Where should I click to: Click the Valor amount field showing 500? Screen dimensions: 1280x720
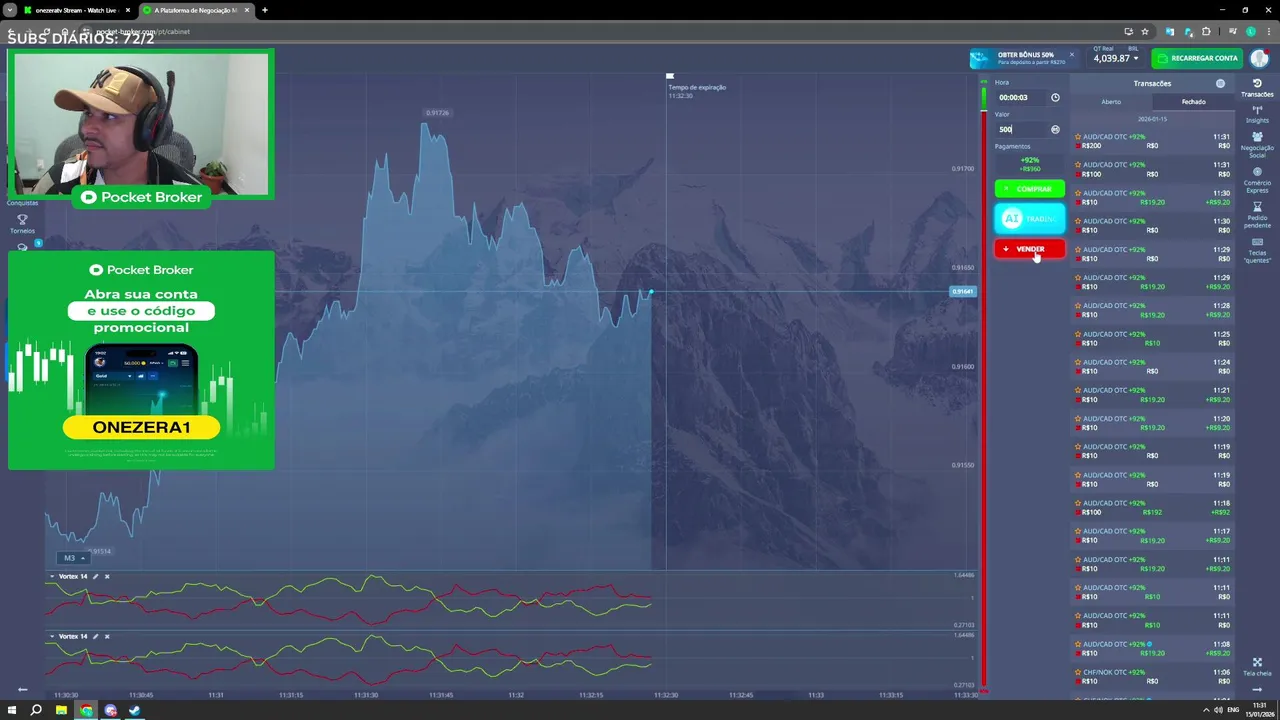pyautogui.click(x=1020, y=129)
